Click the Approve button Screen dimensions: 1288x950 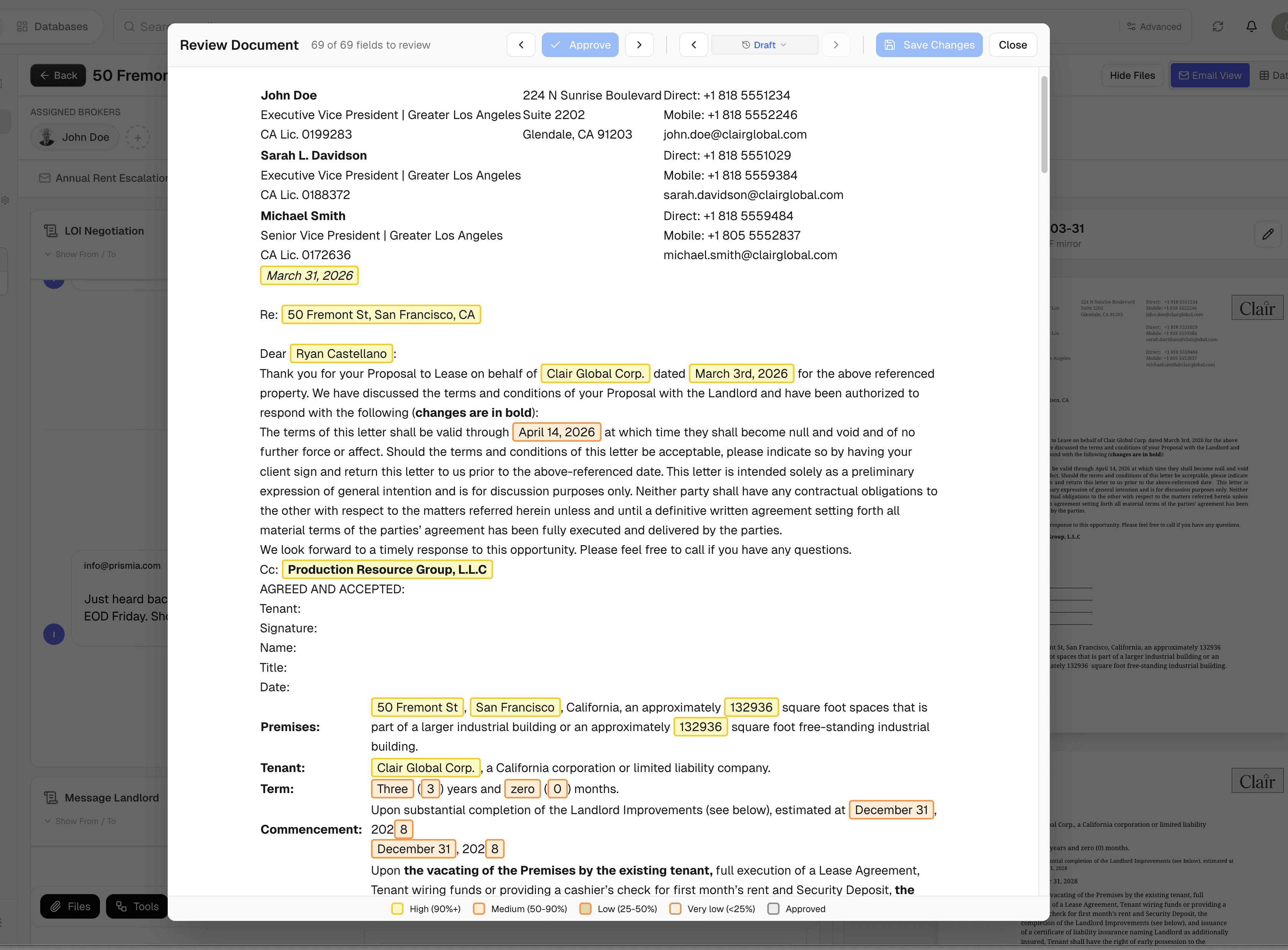tap(580, 45)
